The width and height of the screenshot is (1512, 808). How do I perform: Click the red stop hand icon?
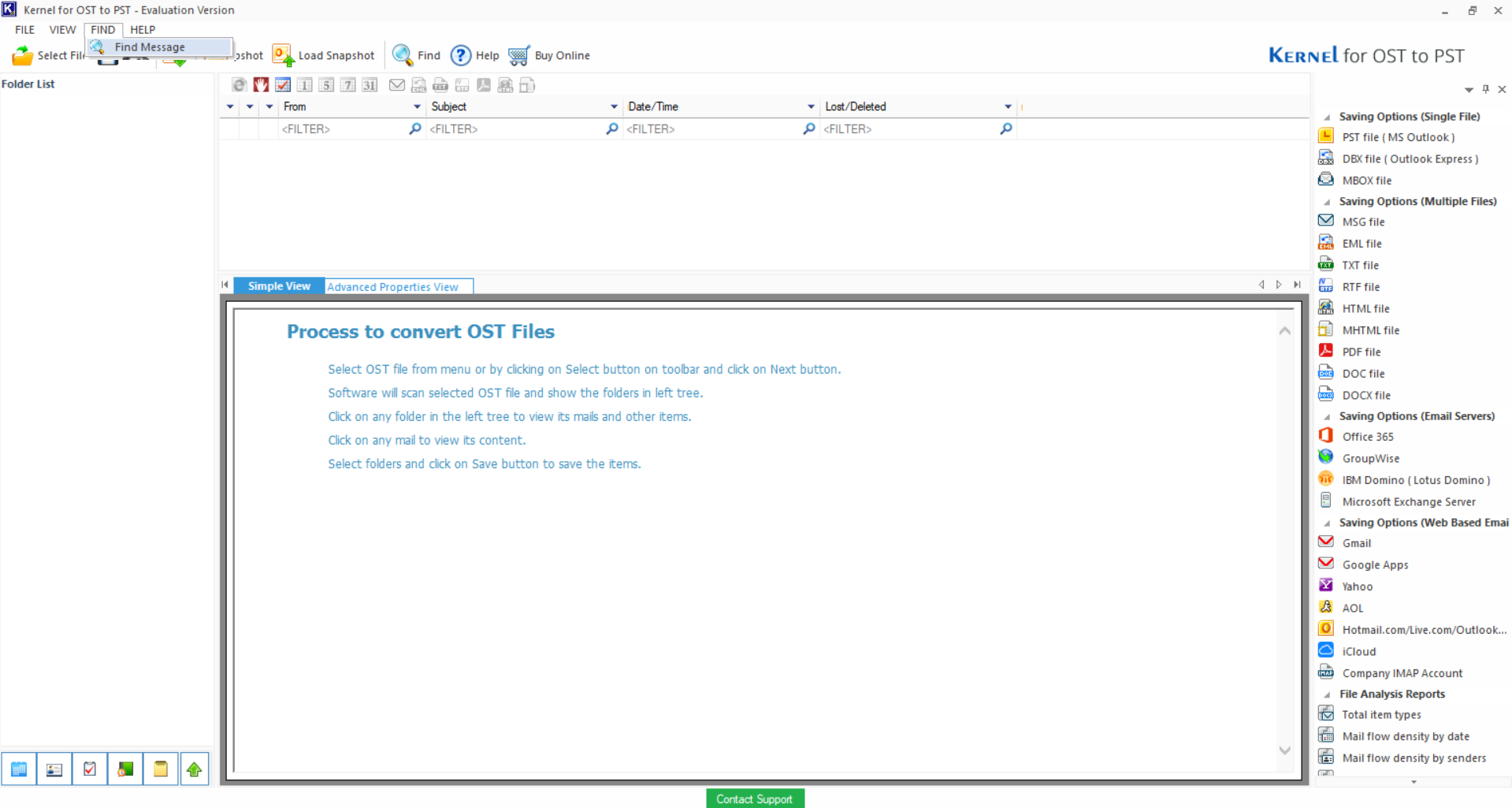(261, 85)
